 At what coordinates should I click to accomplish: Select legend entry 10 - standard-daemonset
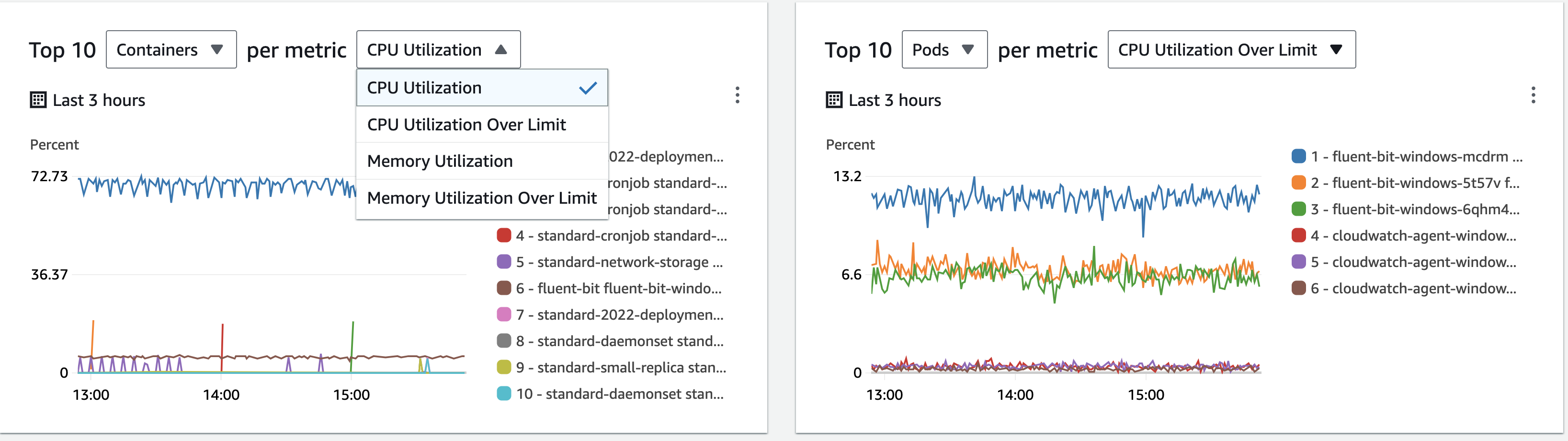coord(620,394)
